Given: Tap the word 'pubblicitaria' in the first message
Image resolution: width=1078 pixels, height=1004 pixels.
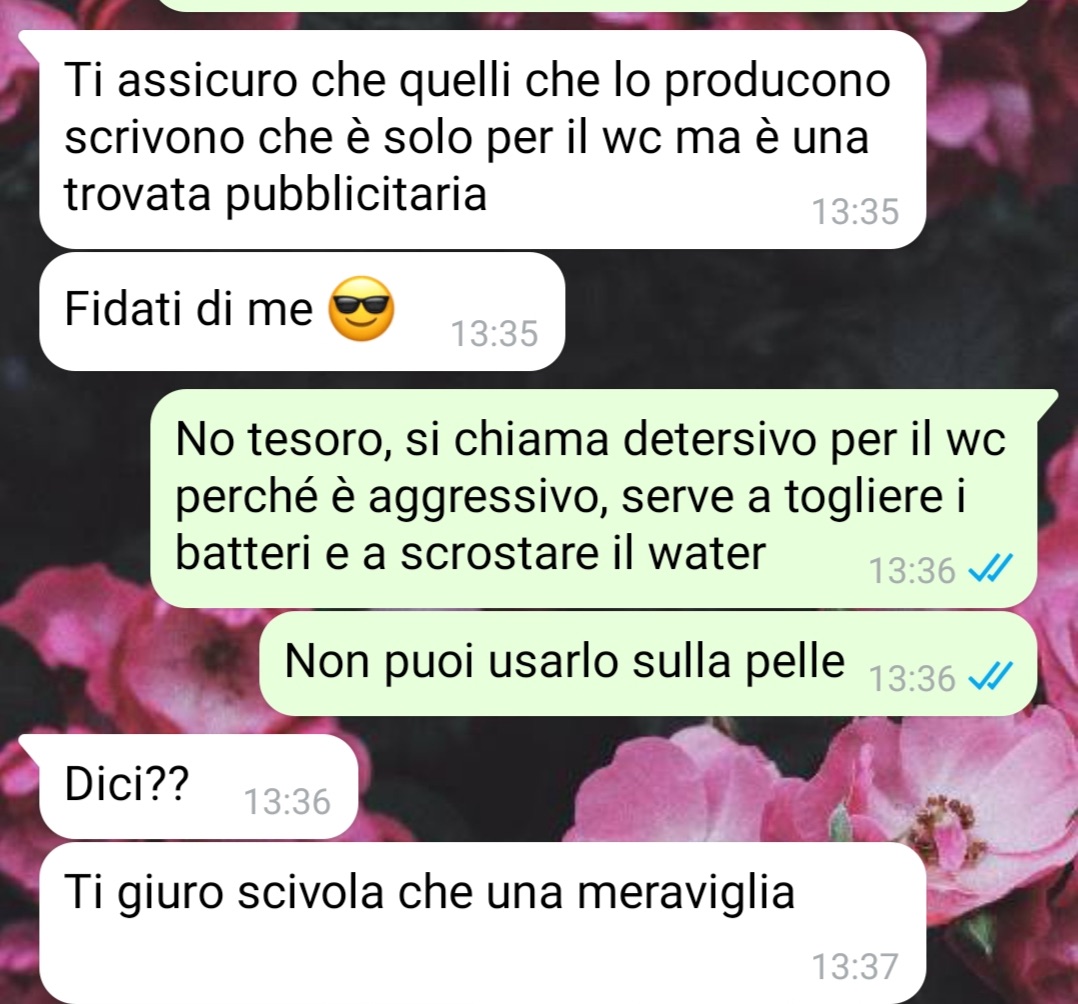Looking at the screenshot, I should tap(356, 196).
